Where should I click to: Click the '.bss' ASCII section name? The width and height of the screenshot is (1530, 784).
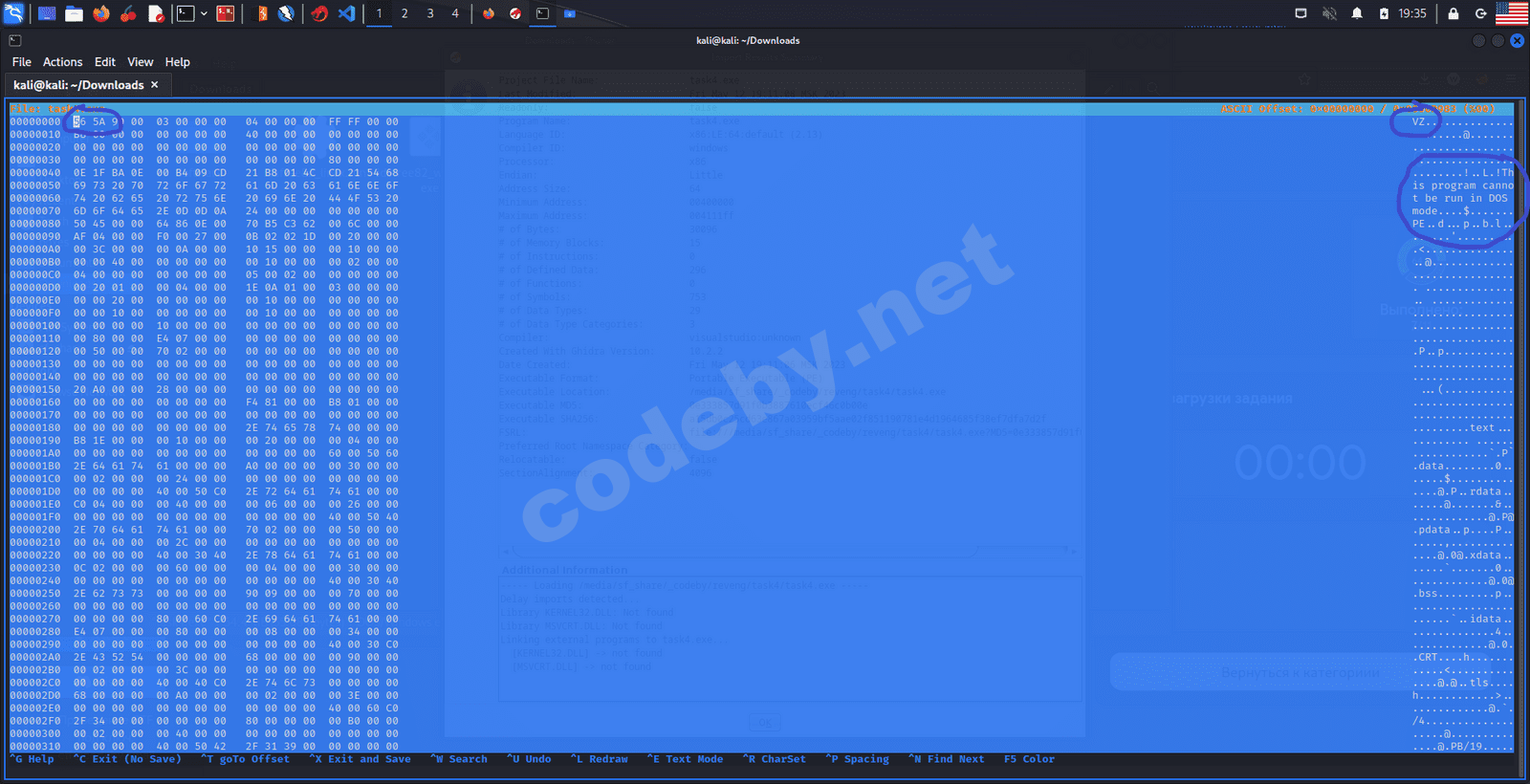pos(1426,594)
